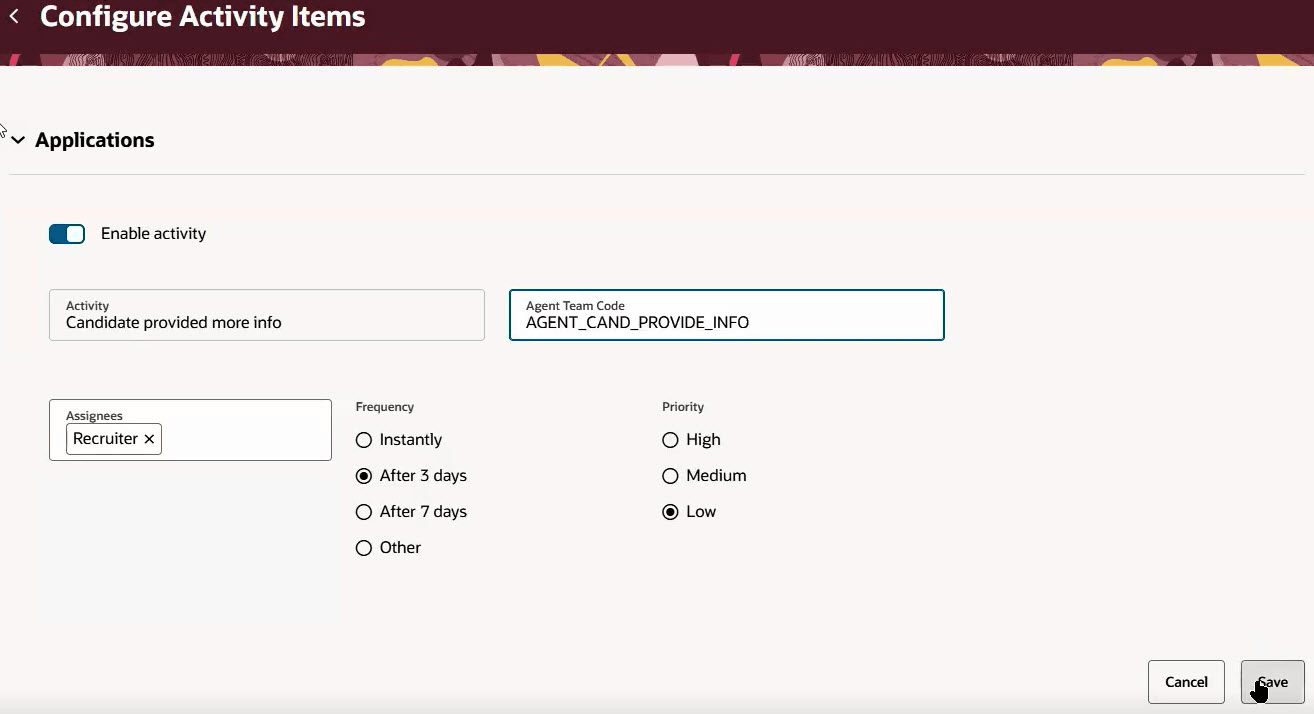Click the Priority label
The image size is (1314, 714).
(x=683, y=407)
